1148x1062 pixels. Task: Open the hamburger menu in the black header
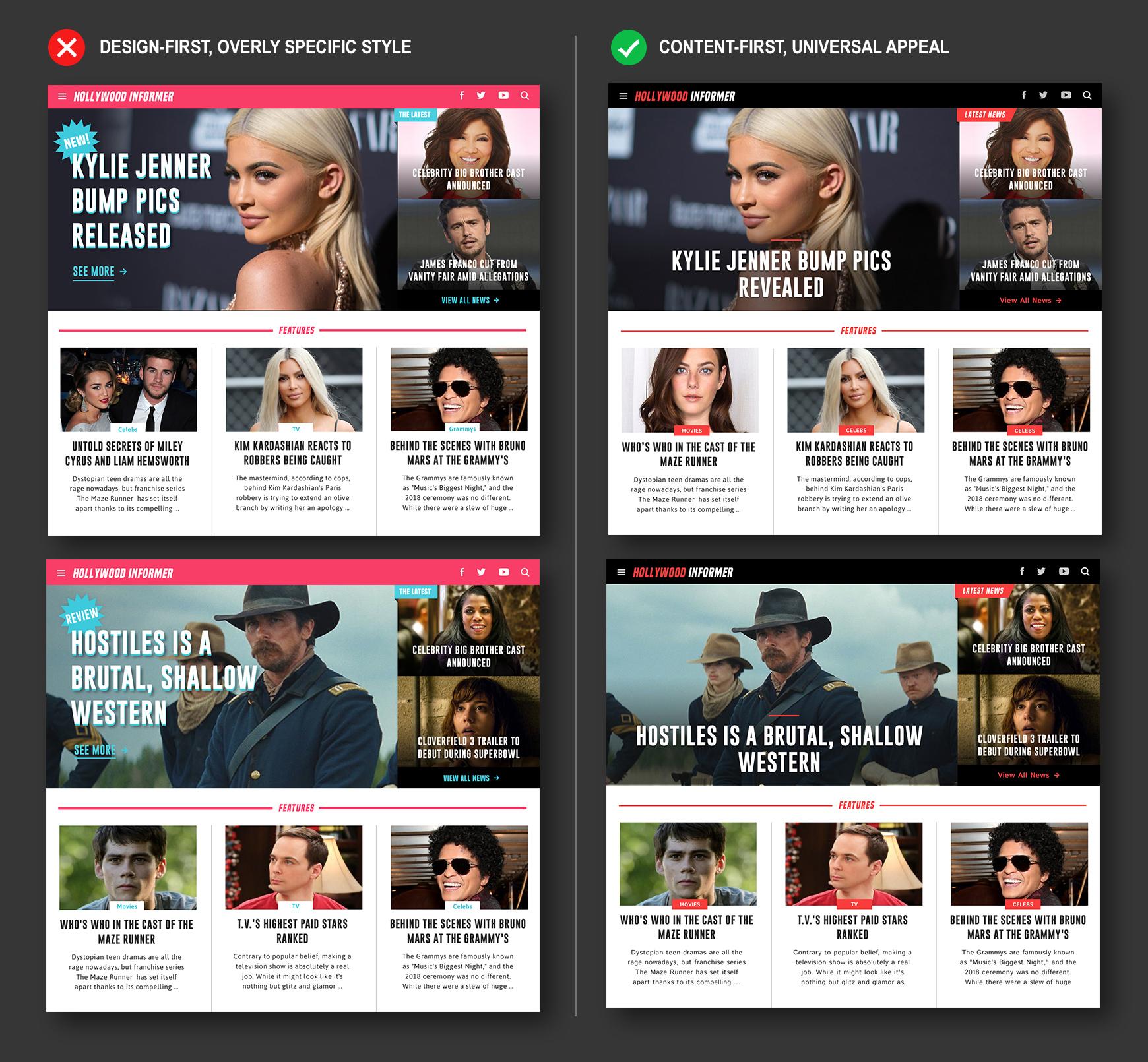623,95
